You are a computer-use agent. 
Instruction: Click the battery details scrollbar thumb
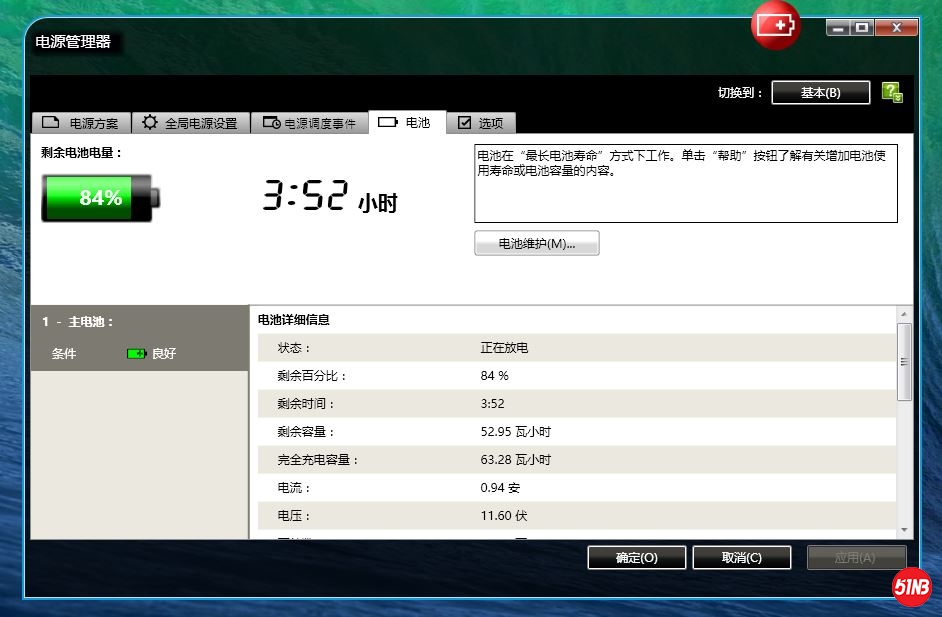click(x=904, y=360)
